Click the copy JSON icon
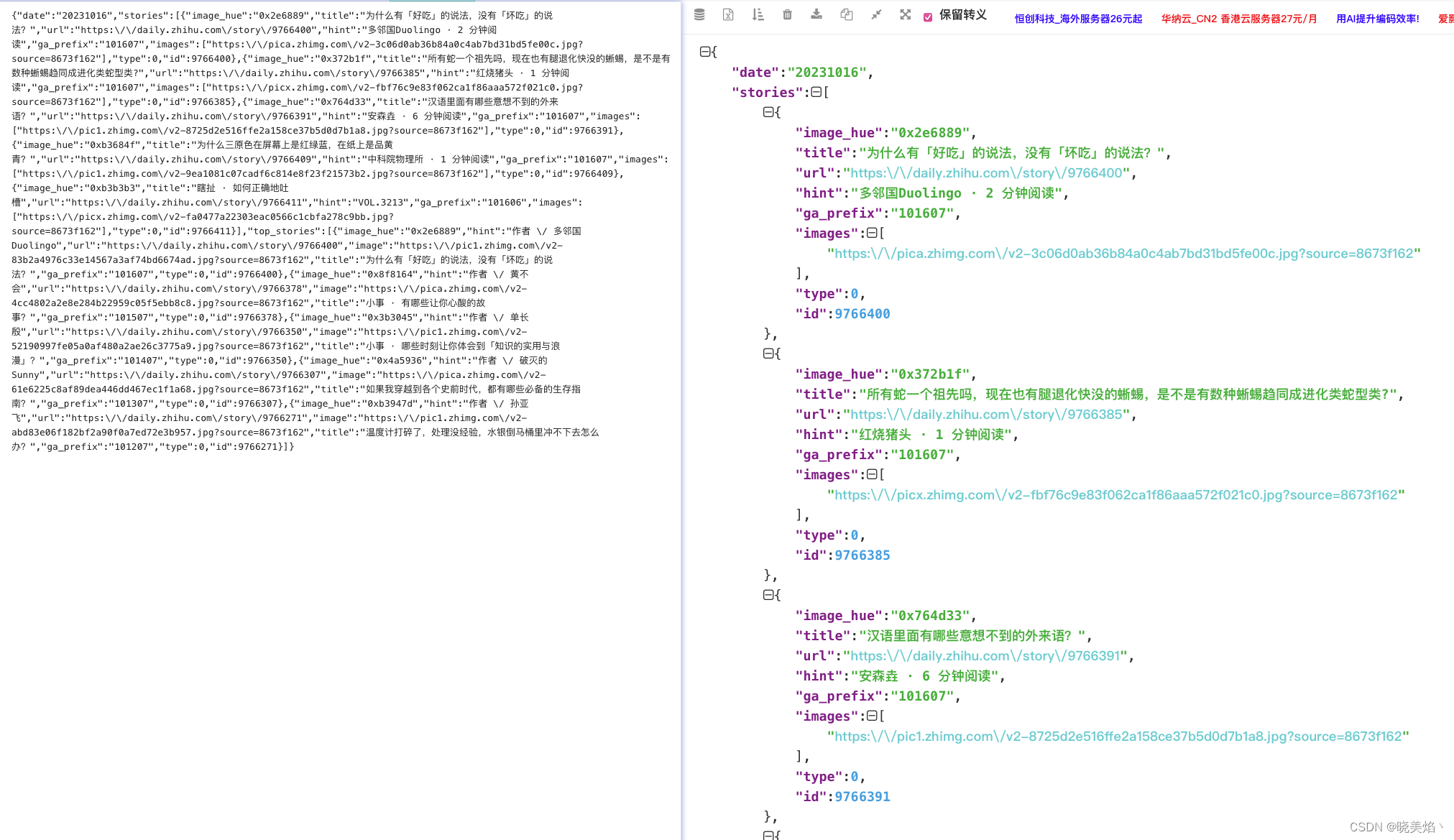This screenshot has width=1454, height=840. coord(847,14)
